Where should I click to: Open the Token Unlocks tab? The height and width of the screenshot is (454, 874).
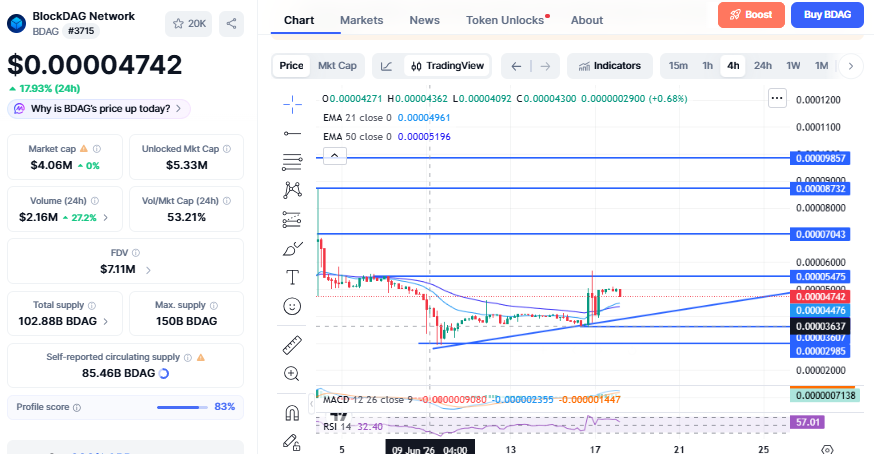click(x=507, y=20)
